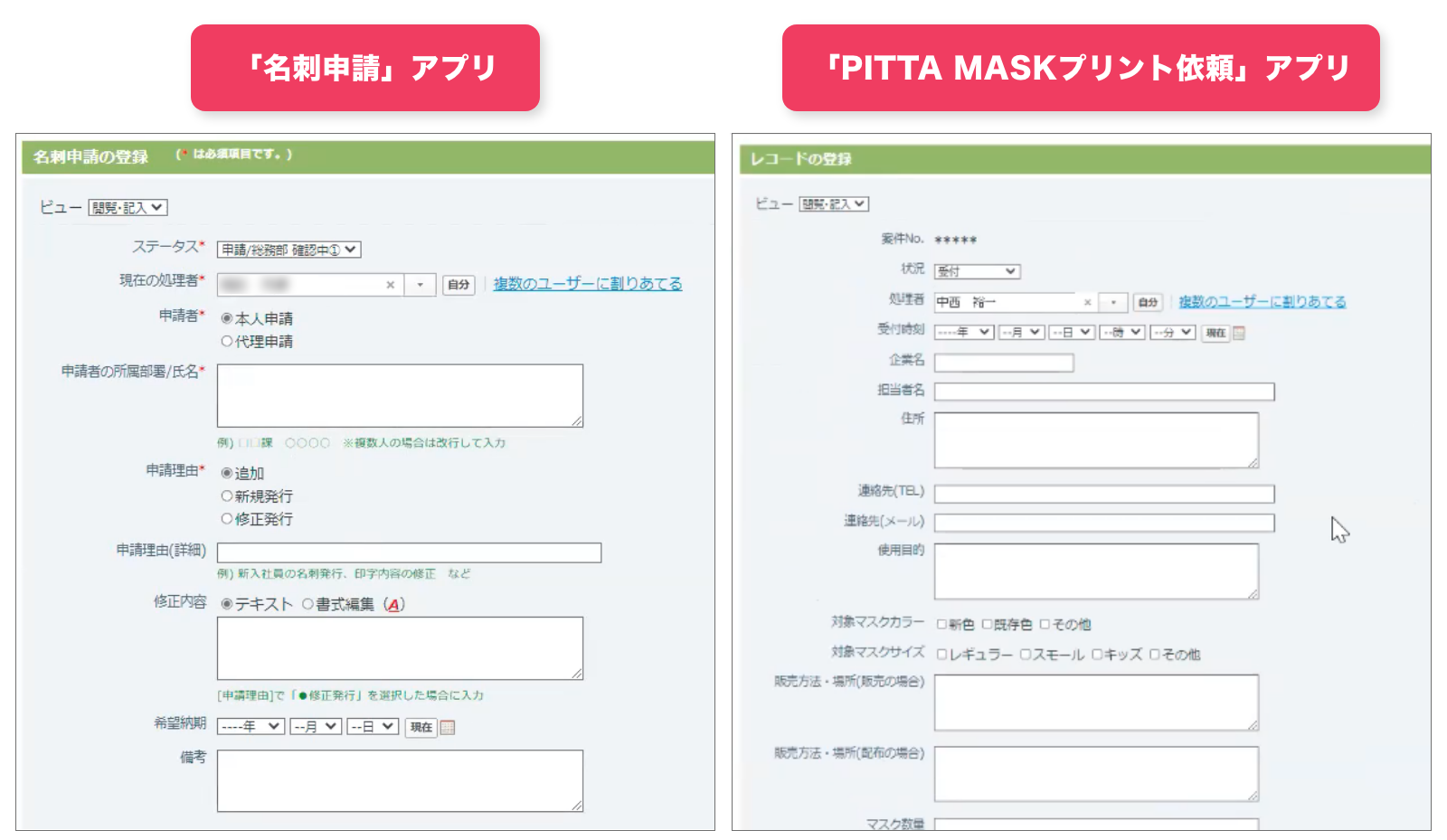Click 「名刺申請」アプリ heading label
Viewport: 1447px width, 840px height.
coord(365,68)
